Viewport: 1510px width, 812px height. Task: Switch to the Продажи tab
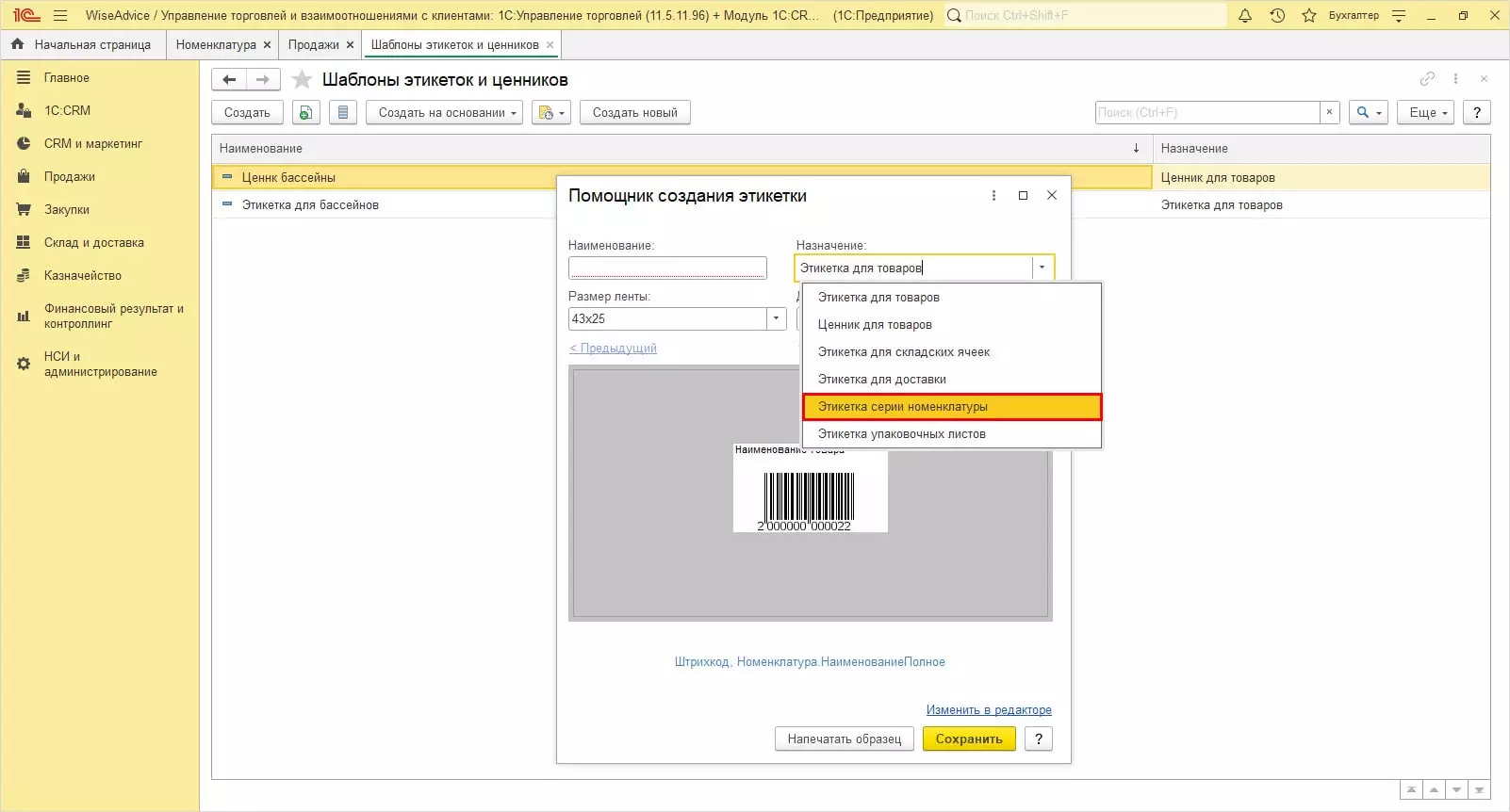tap(314, 45)
